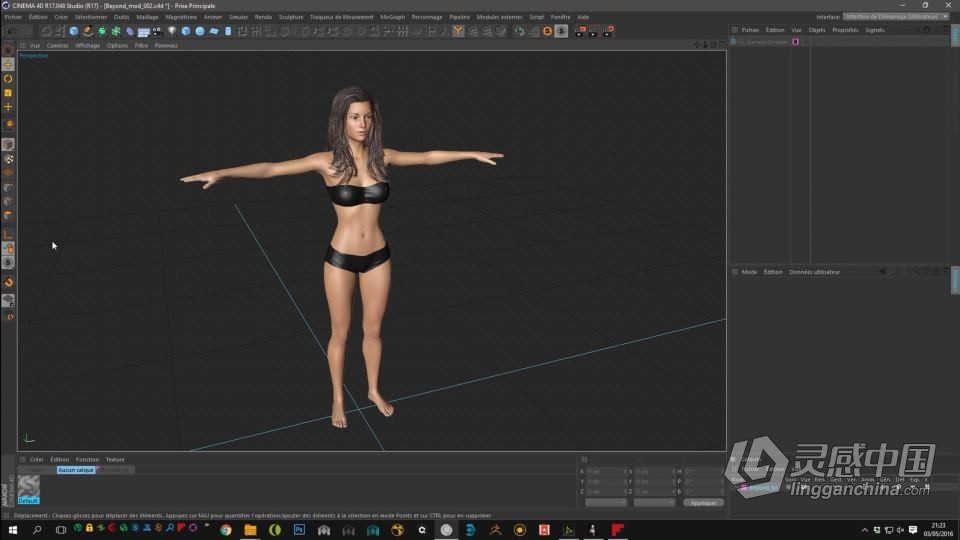Click the Perspective viewport label
Image resolution: width=960 pixels, height=540 pixels.
pyautogui.click(x=34, y=55)
